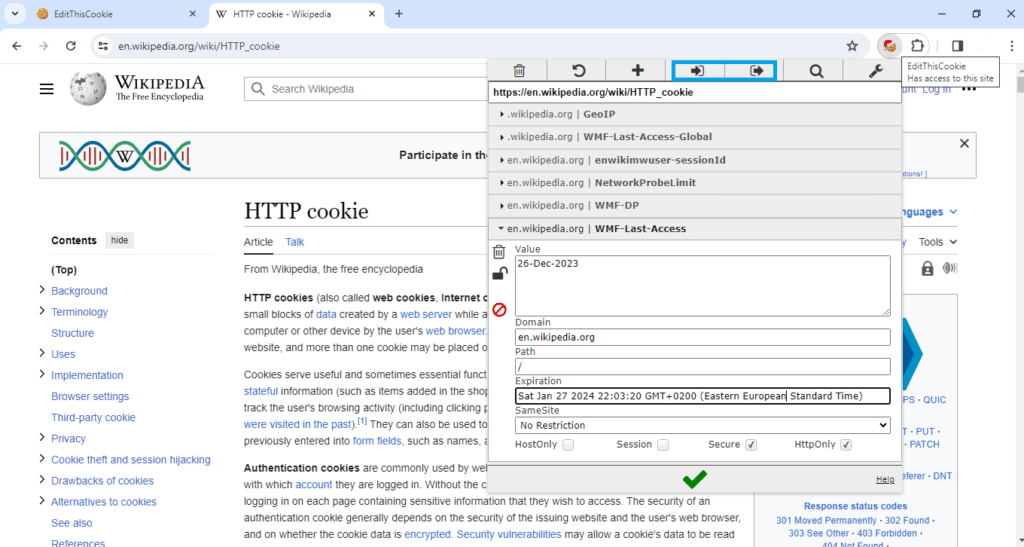Click the Domain input field
The image size is (1024, 547).
[x=703, y=337]
